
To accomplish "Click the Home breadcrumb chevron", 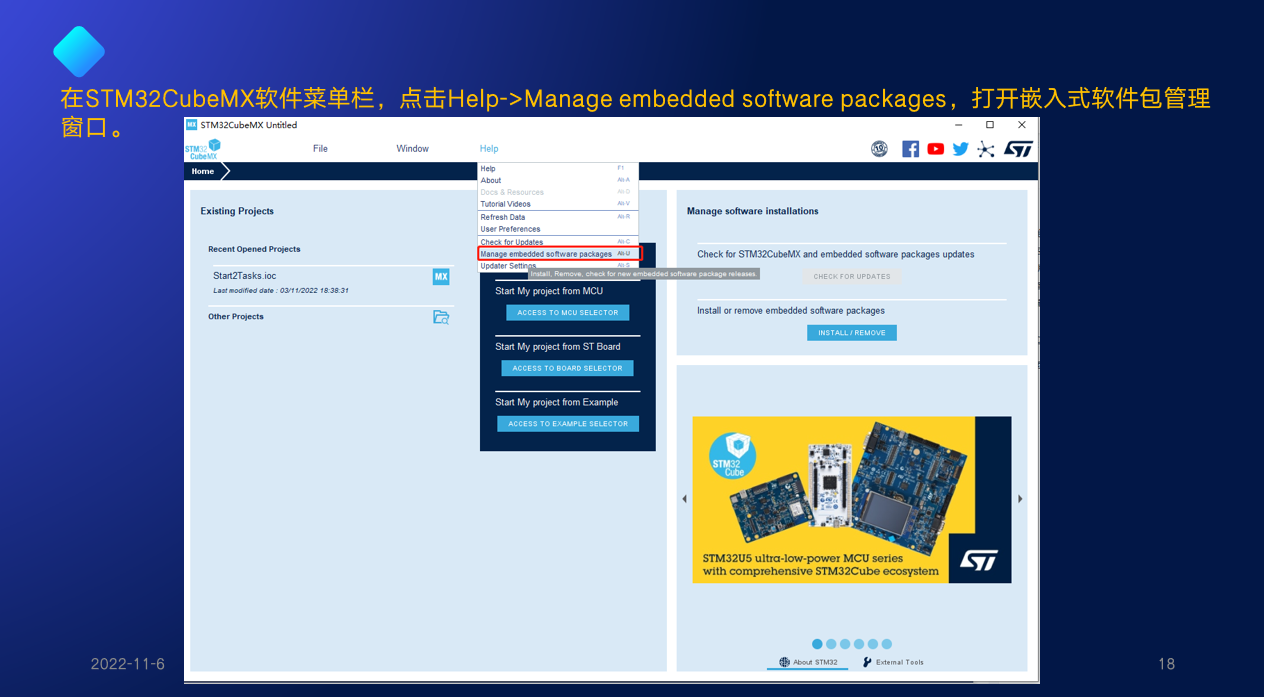I will 224,171.
